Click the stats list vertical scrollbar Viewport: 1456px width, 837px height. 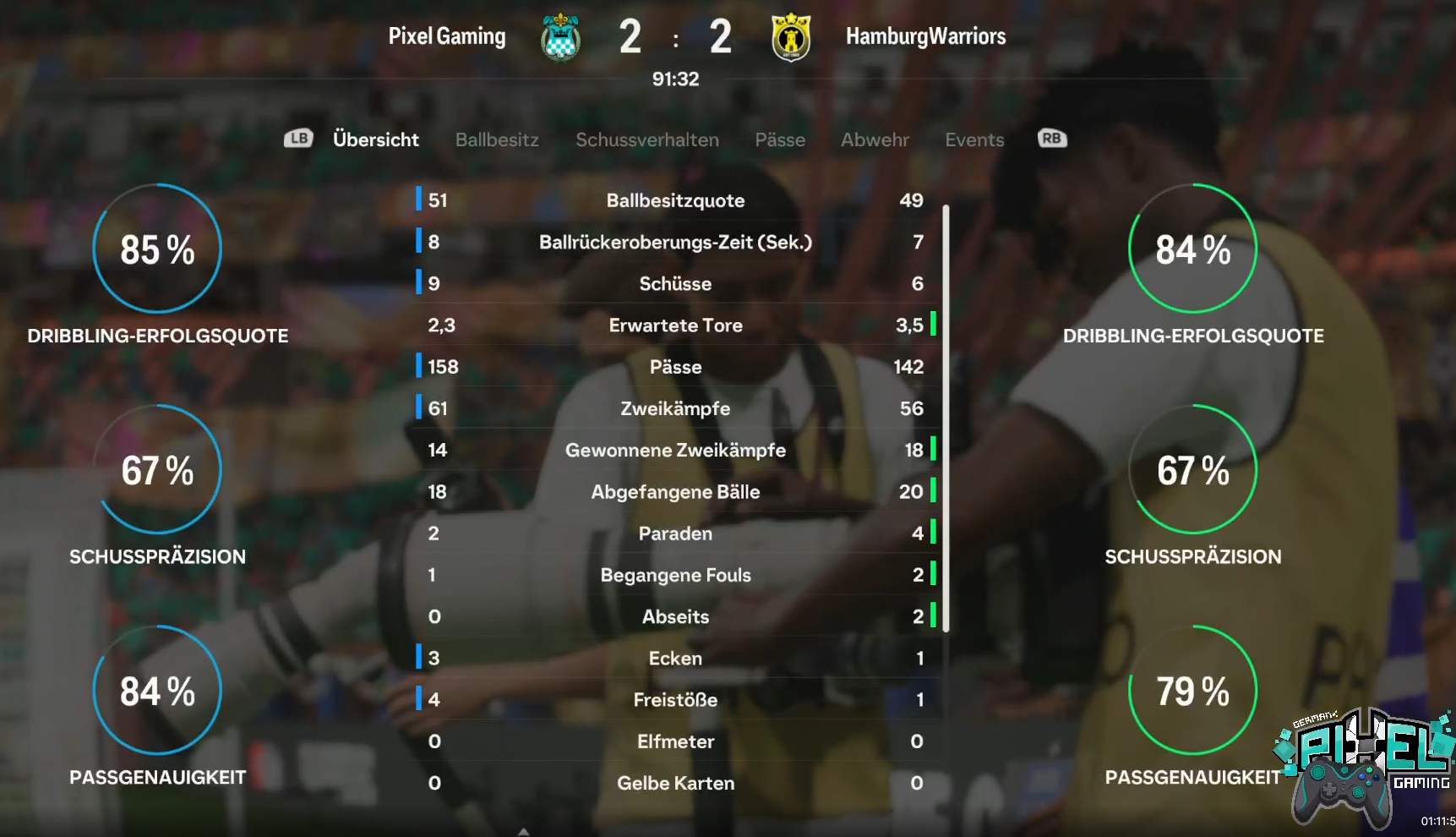tap(946, 418)
